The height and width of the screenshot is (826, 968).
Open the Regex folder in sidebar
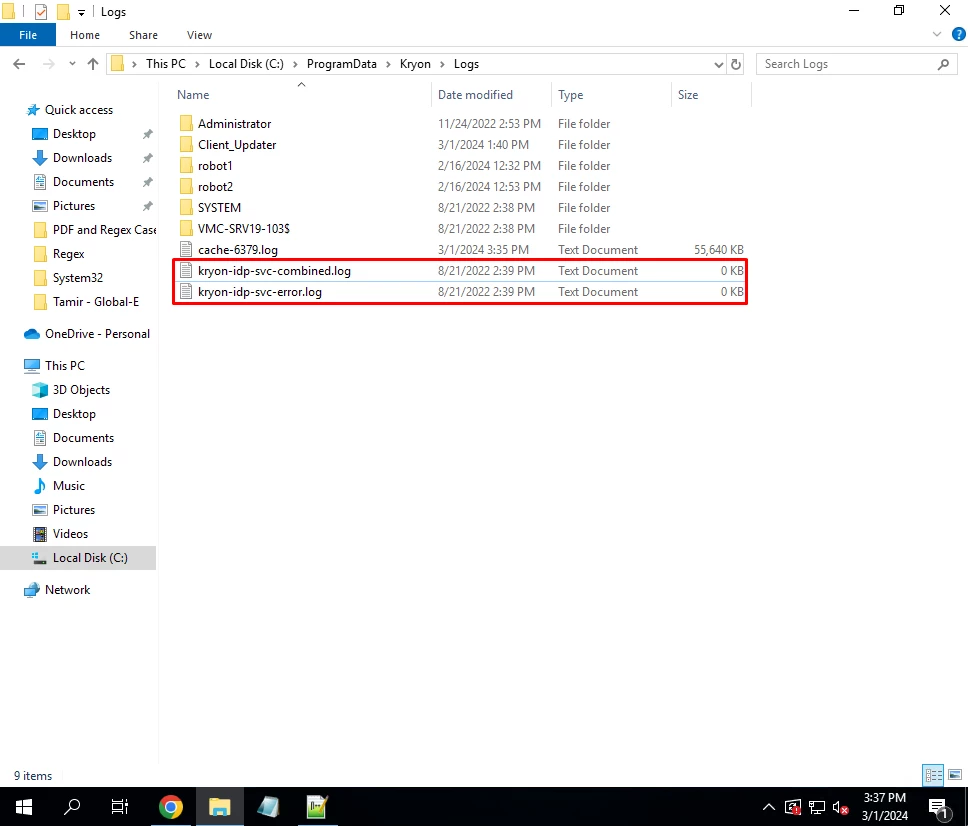[68, 254]
